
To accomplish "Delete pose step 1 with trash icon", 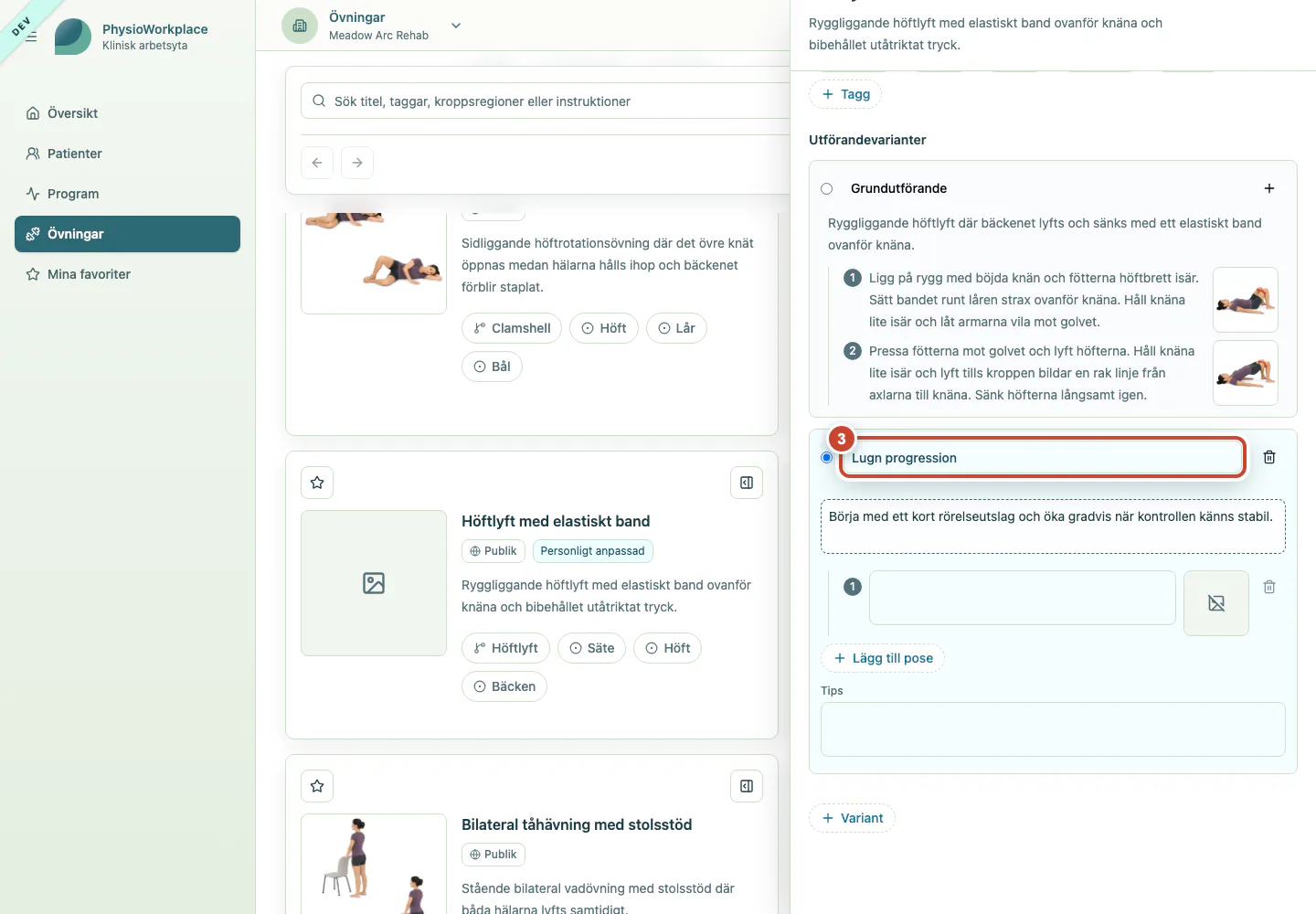I will pos(1269,587).
